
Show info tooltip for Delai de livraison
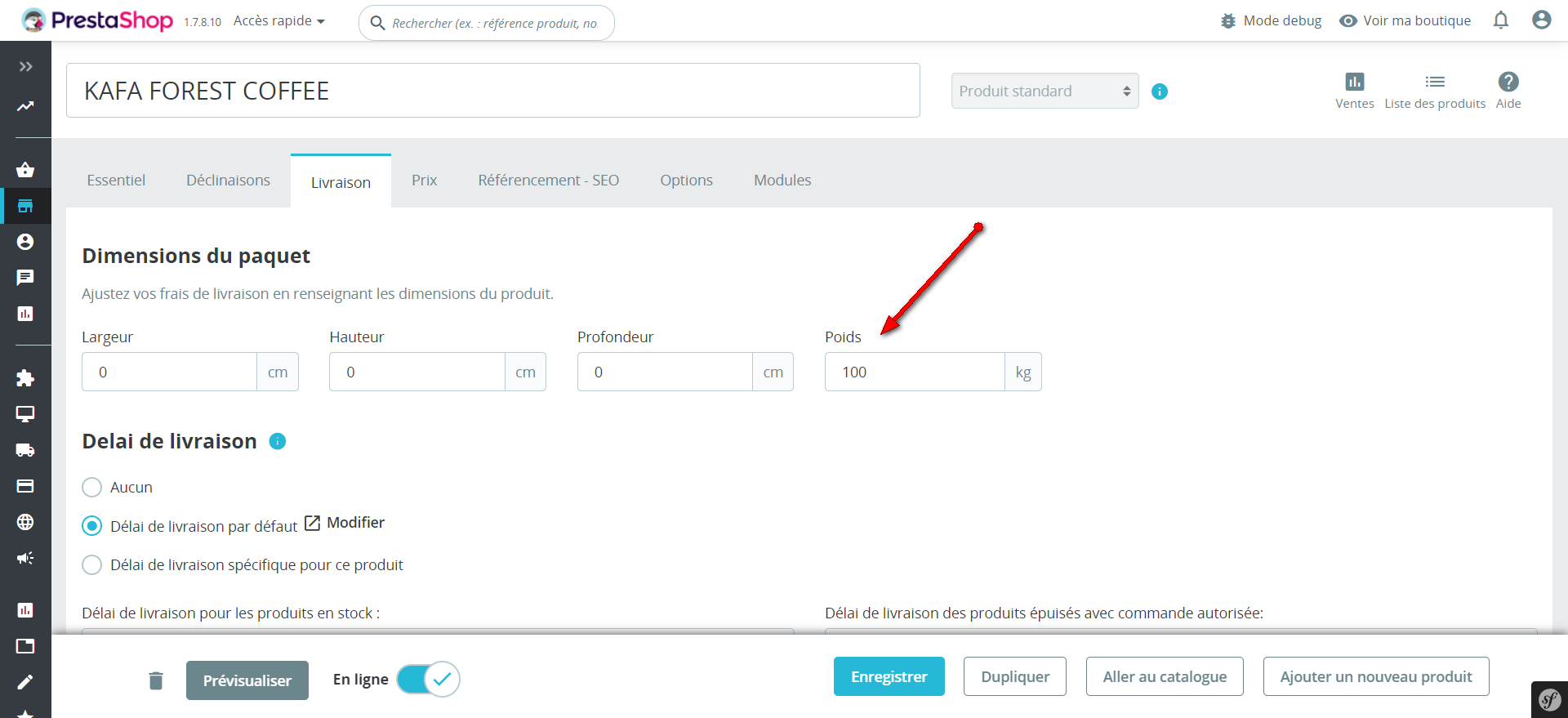[278, 441]
